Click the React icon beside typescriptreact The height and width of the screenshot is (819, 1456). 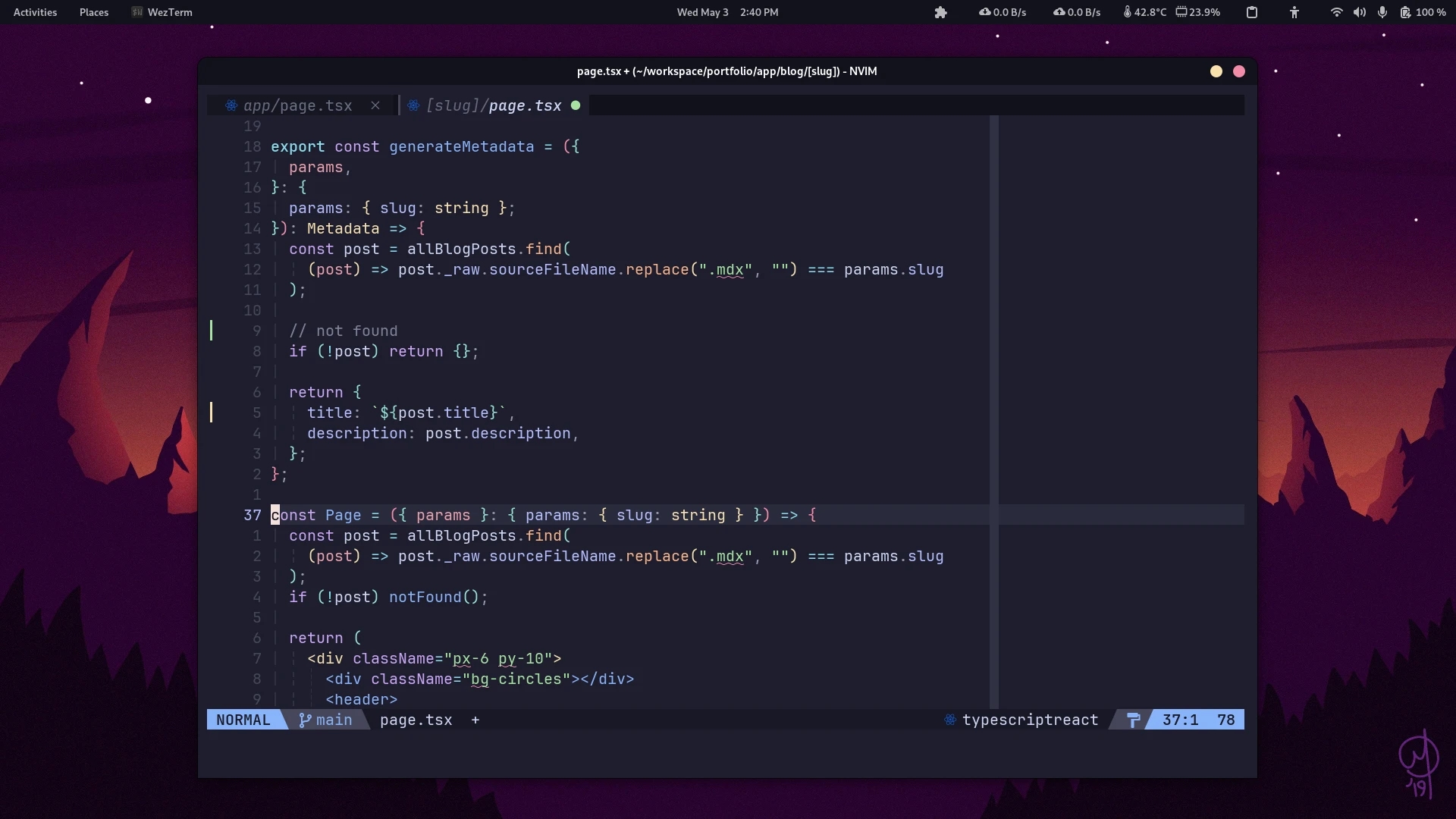(x=949, y=720)
